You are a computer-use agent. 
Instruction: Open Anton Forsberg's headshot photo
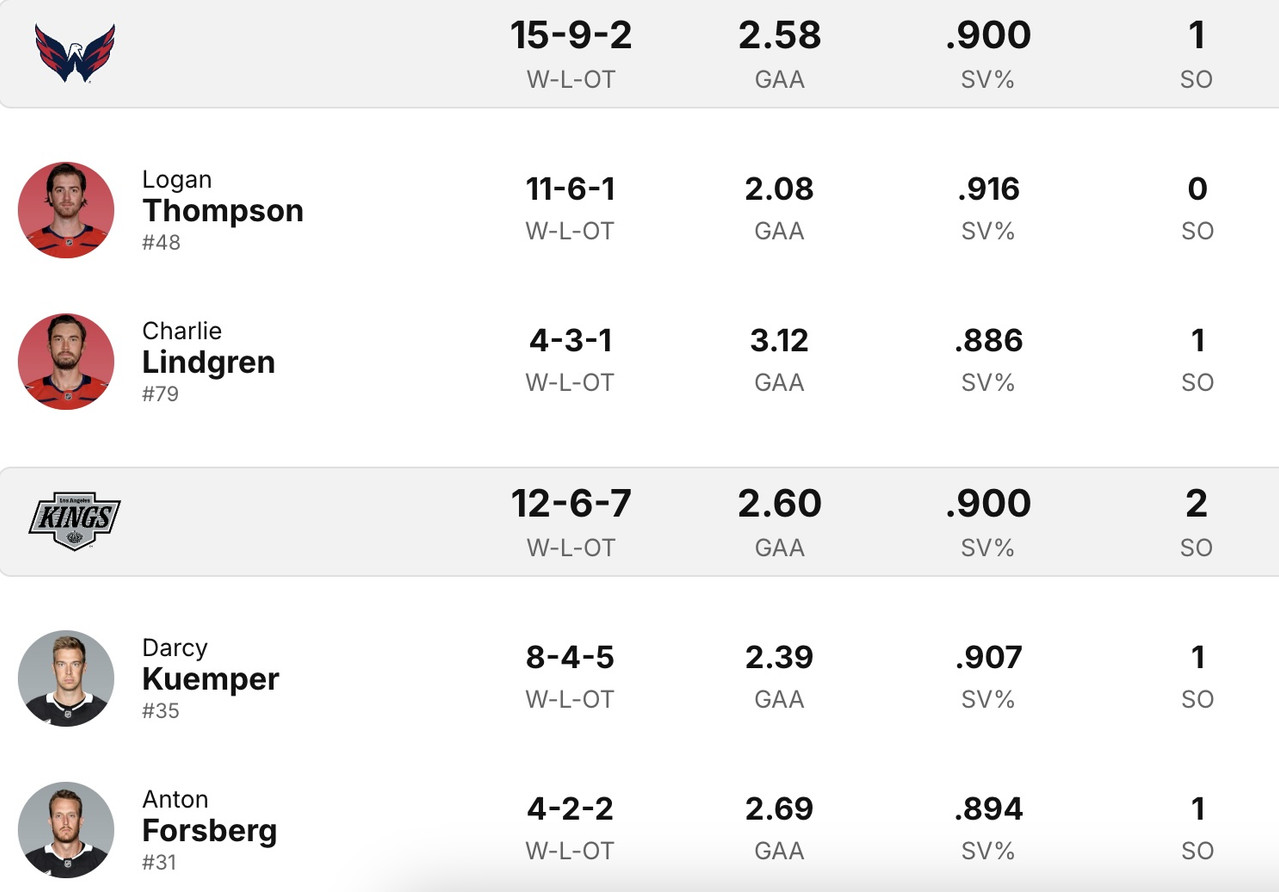[x=66, y=830]
